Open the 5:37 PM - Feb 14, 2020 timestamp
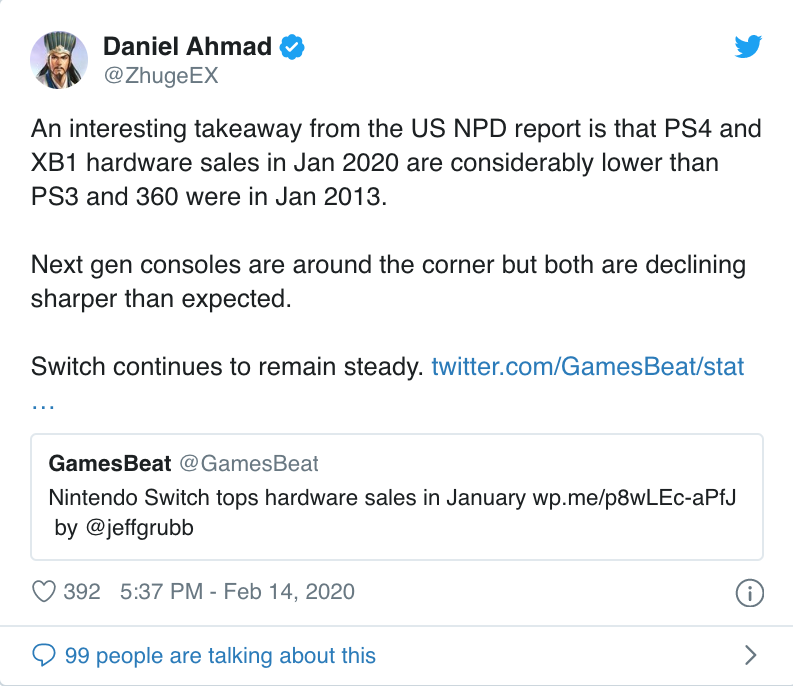 coord(236,592)
